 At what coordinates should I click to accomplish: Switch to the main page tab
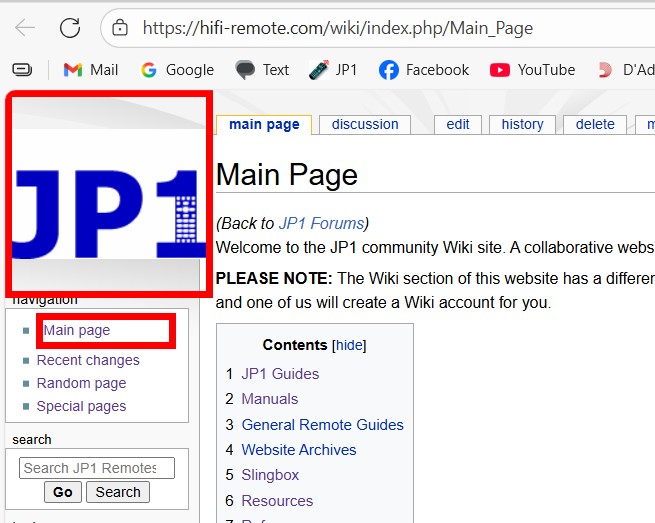click(x=264, y=124)
